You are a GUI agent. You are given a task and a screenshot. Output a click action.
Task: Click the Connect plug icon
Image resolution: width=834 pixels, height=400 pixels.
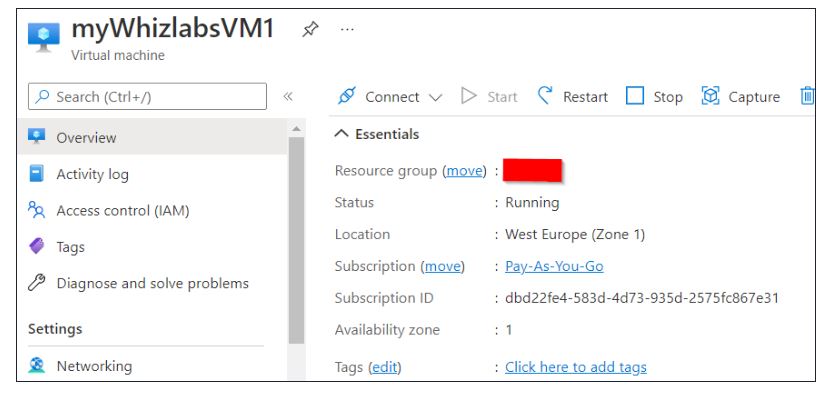347,96
